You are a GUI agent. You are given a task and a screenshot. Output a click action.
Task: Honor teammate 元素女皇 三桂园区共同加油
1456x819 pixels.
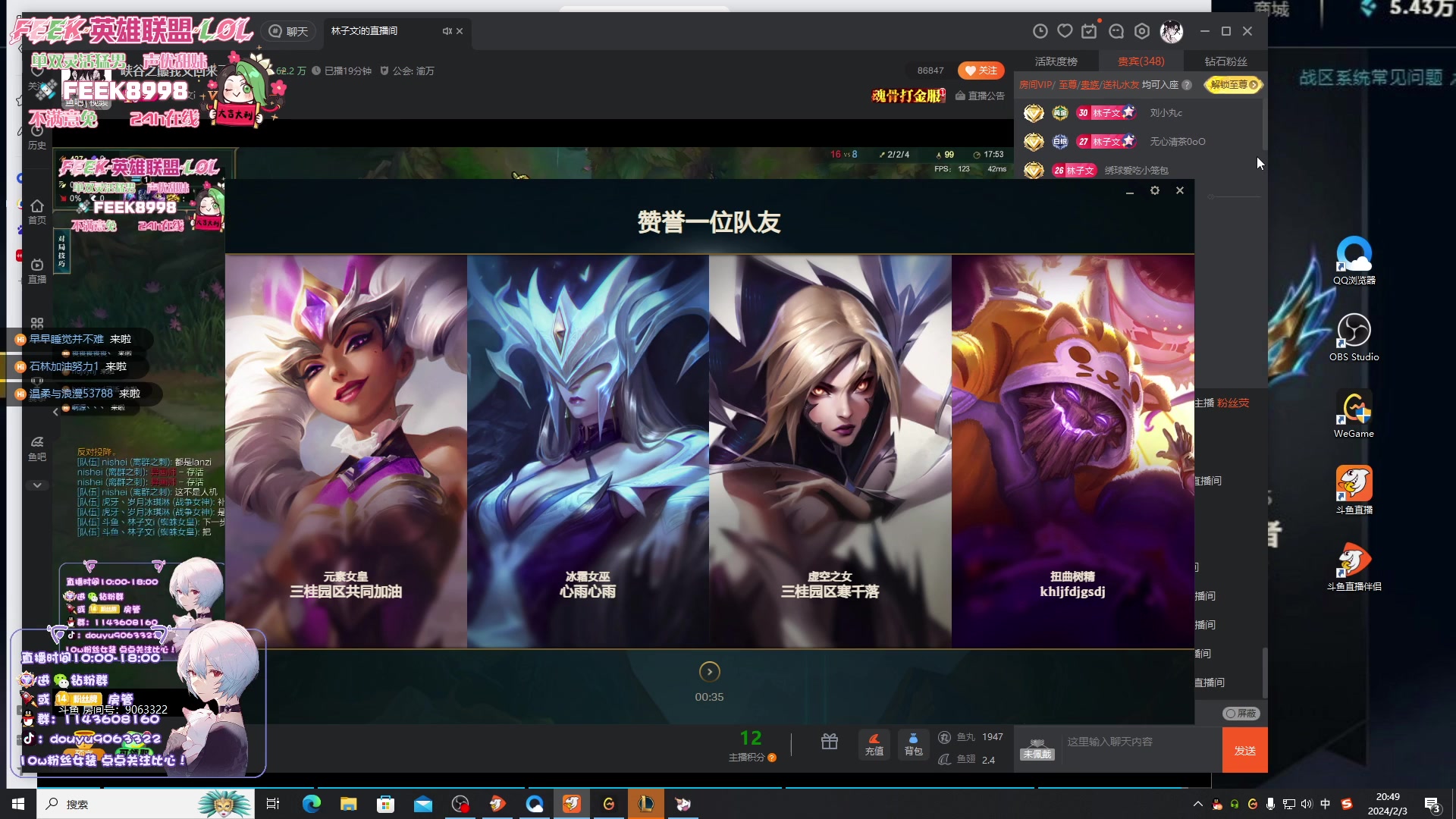[346, 451]
